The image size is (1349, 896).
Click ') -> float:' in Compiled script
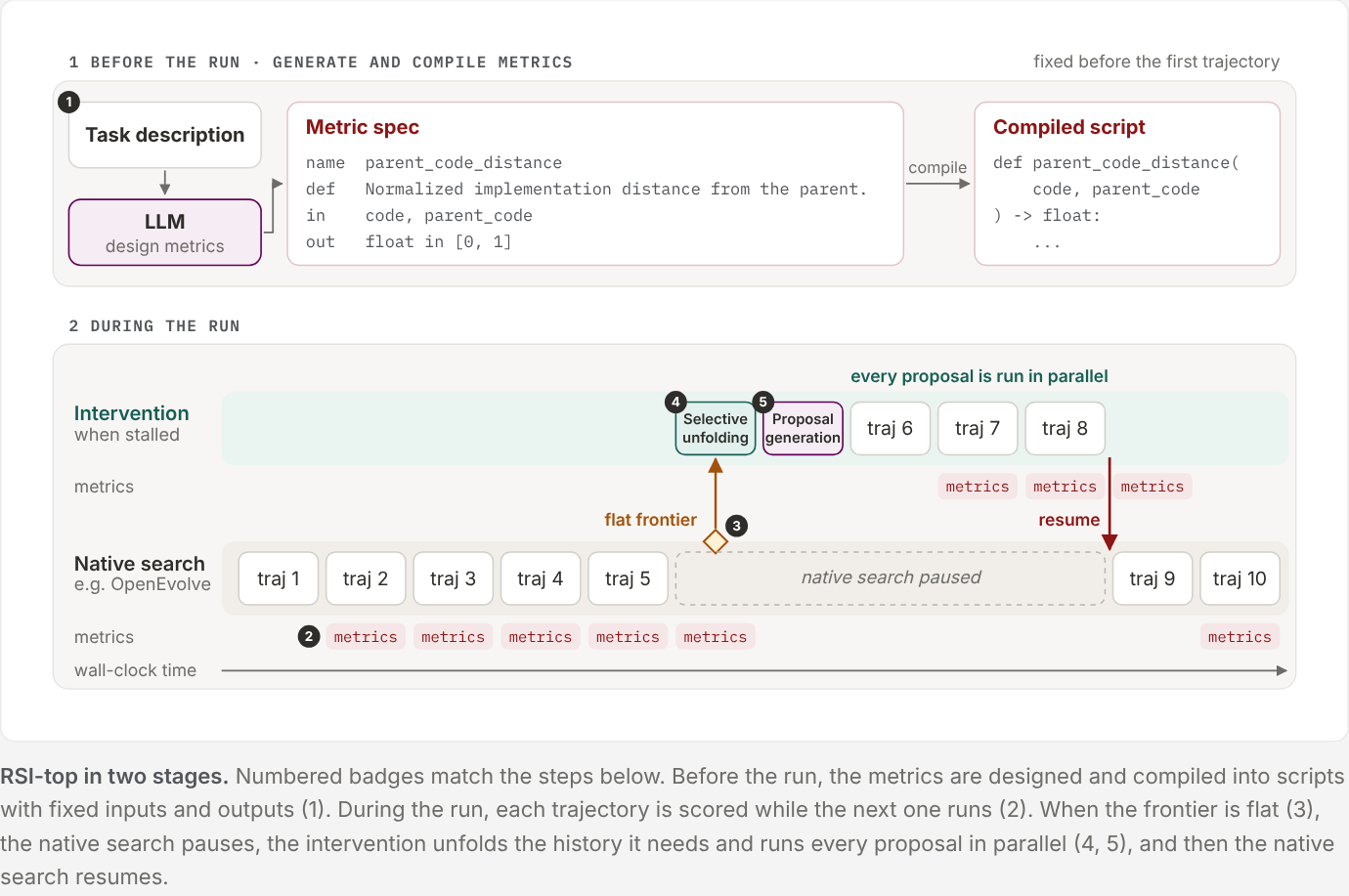[x=1047, y=216]
